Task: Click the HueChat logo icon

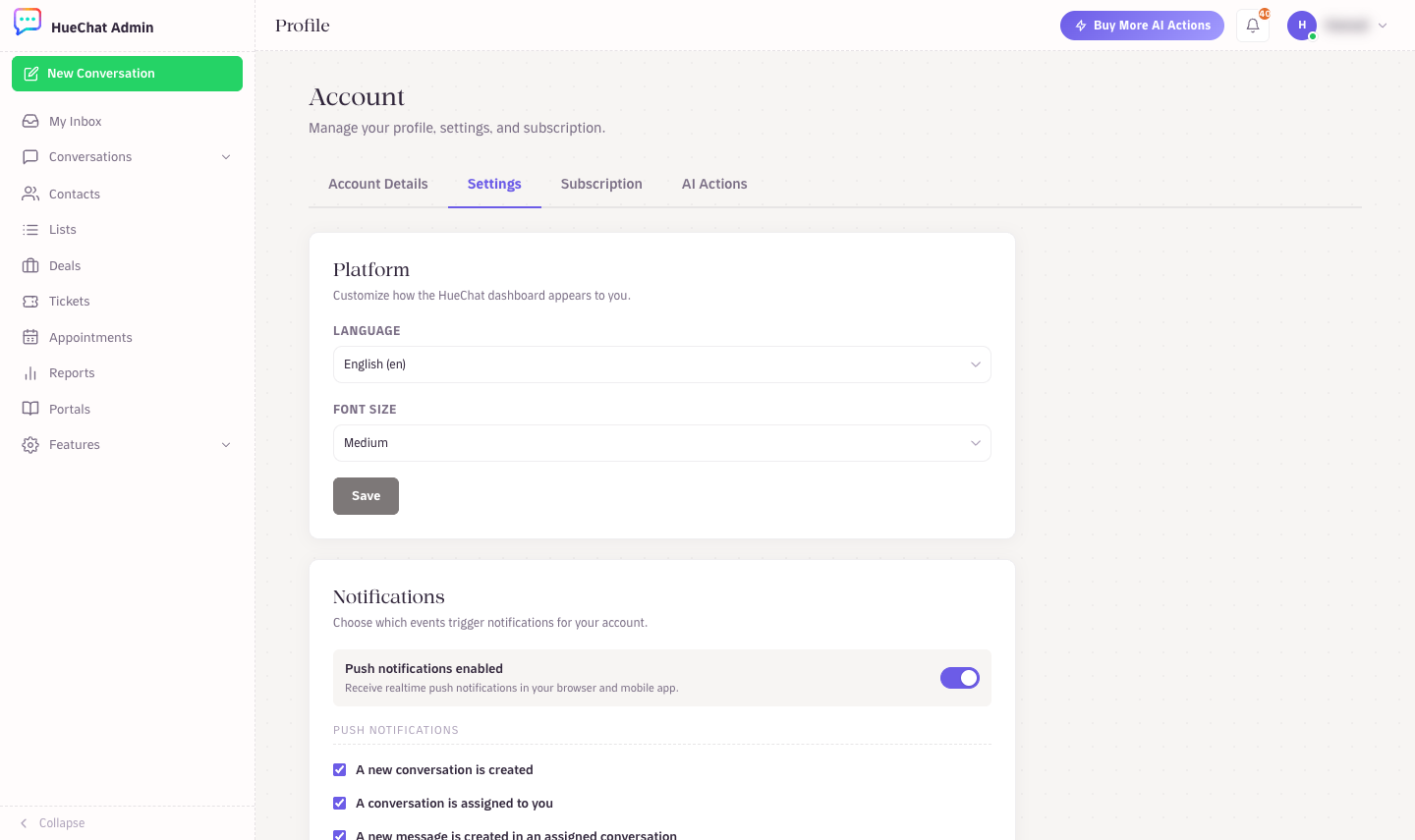Action: [x=28, y=23]
